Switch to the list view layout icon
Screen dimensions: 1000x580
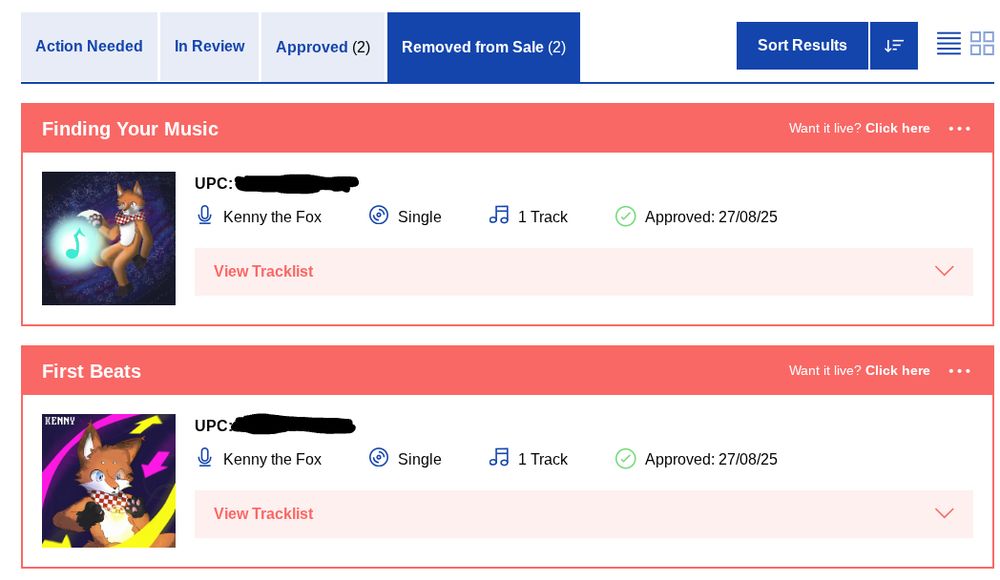[x=948, y=44]
